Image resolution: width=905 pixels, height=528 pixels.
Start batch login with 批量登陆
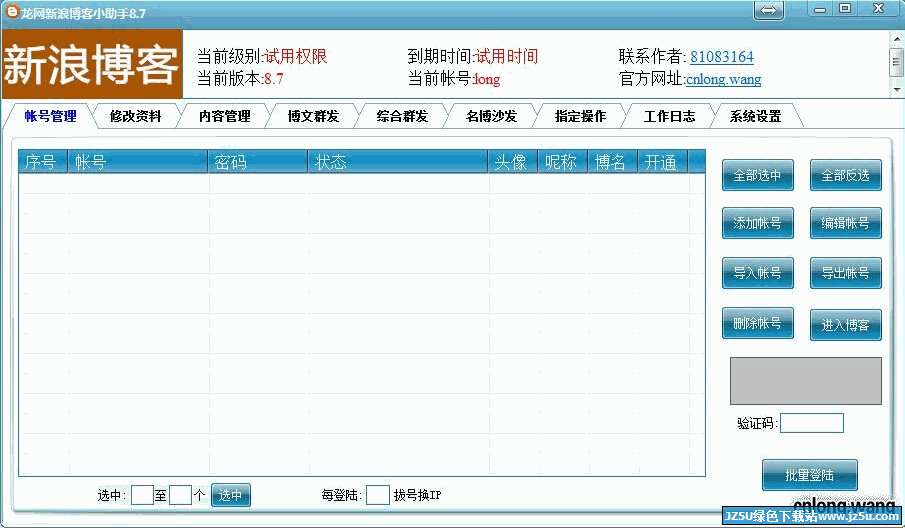point(809,475)
